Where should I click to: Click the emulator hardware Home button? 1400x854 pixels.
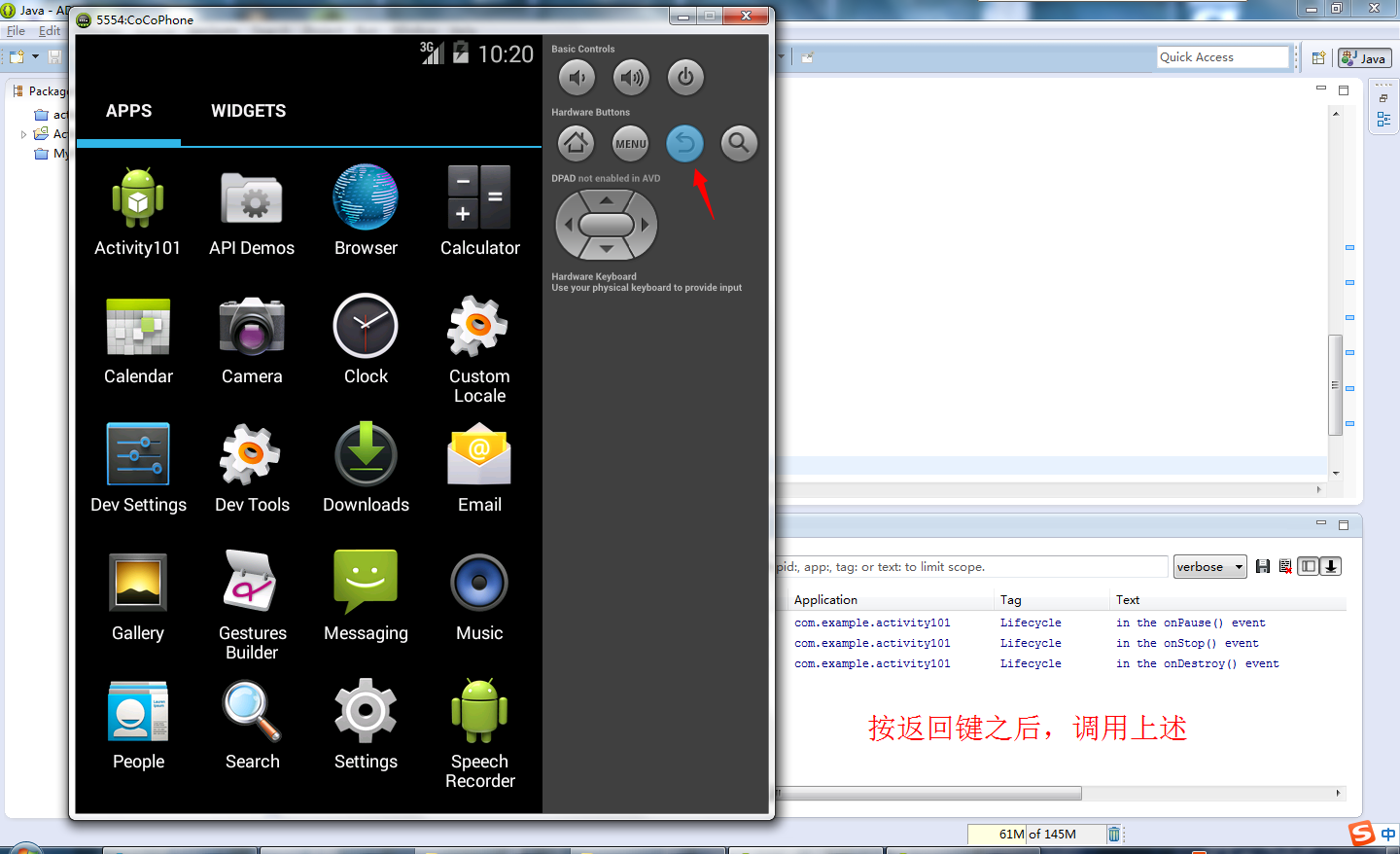[x=577, y=143]
